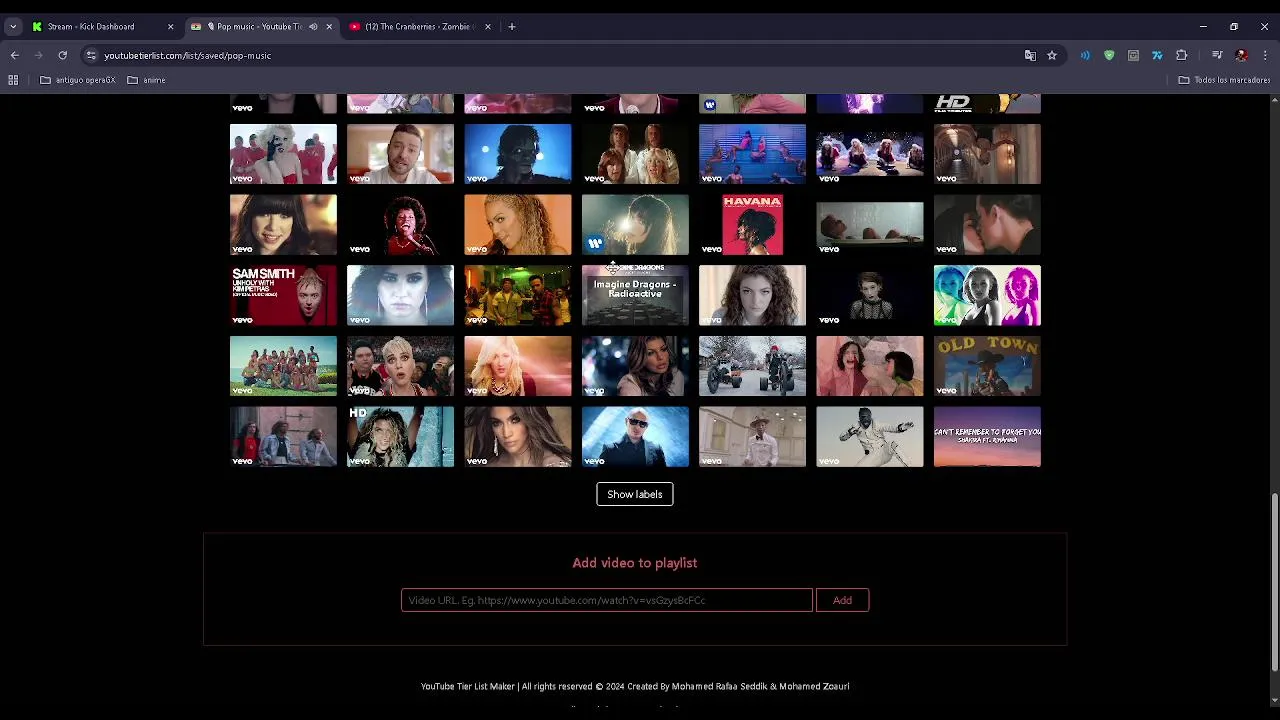The height and width of the screenshot is (720, 1280).
Task: Select the bearded man talking thumbnail
Action: point(400,154)
